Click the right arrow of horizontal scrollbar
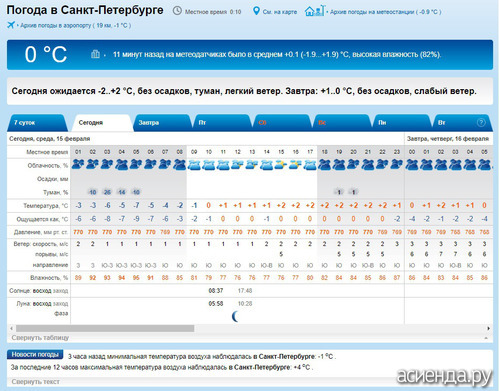This screenshot has width=499, height=391. click(x=489, y=328)
